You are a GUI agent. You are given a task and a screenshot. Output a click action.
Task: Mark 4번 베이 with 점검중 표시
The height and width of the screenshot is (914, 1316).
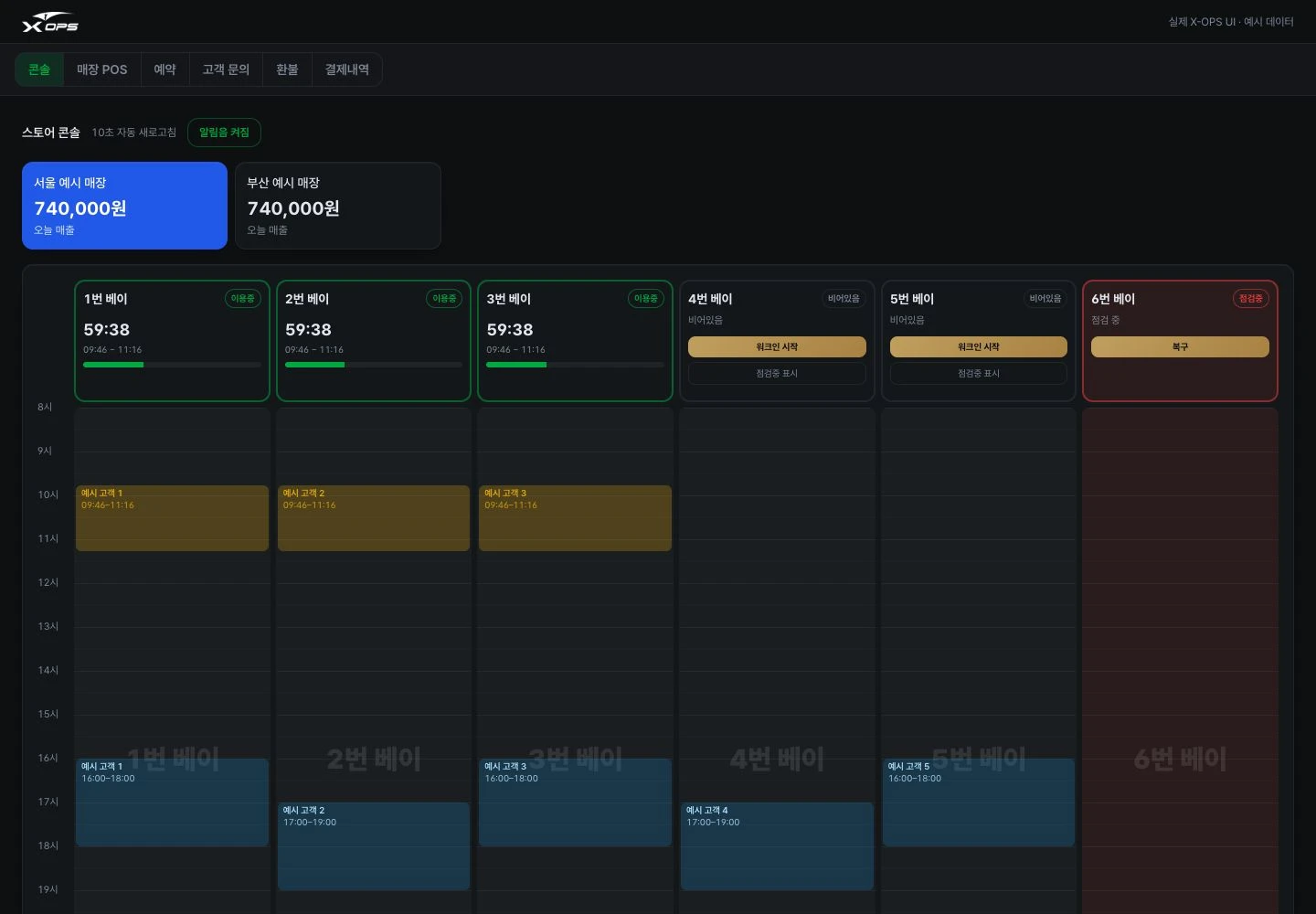pyautogui.click(x=777, y=373)
